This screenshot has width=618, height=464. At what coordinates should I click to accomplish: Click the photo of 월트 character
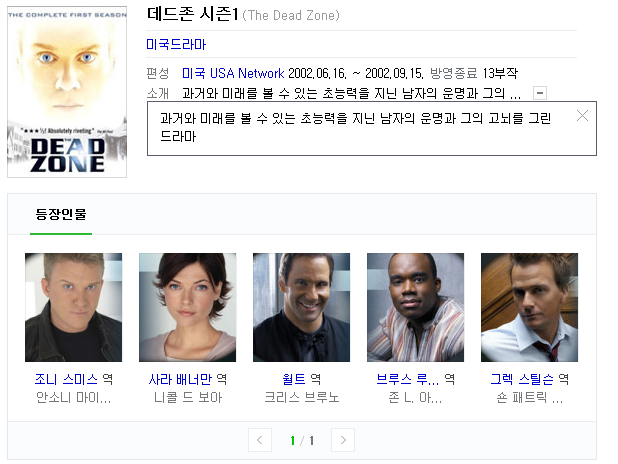tap(302, 307)
